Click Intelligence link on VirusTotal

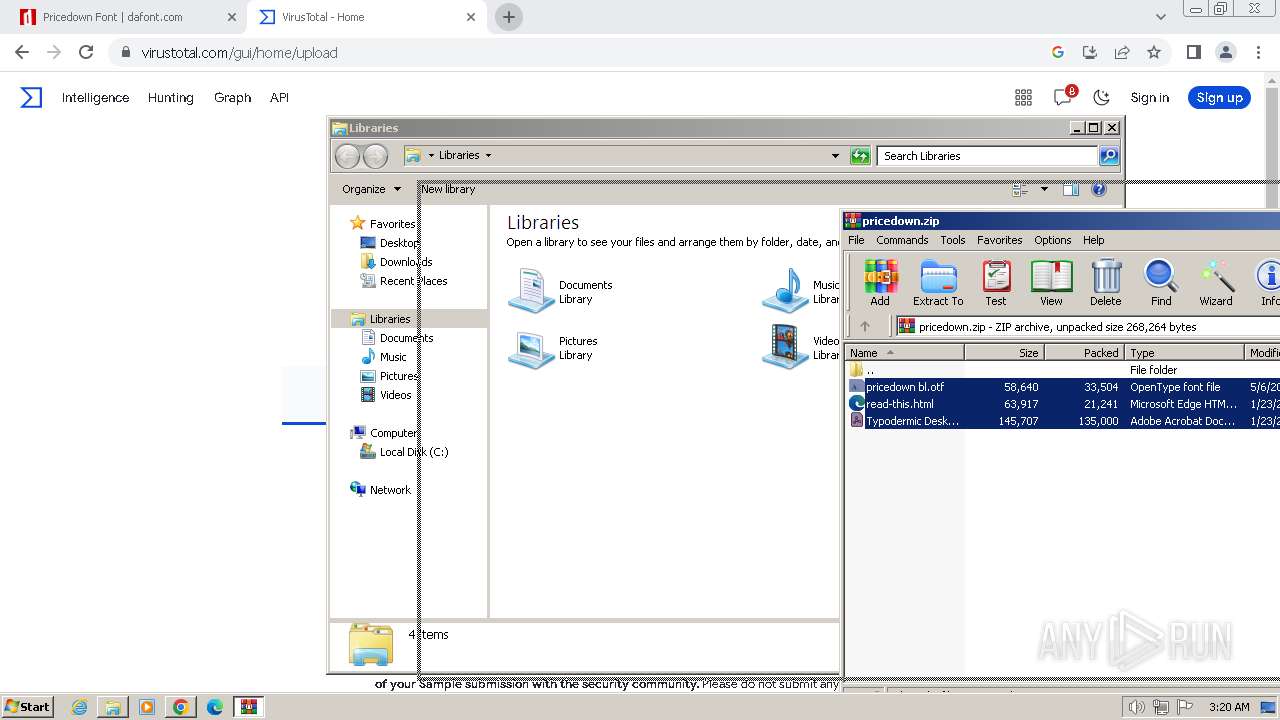click(x=95, y=97)
